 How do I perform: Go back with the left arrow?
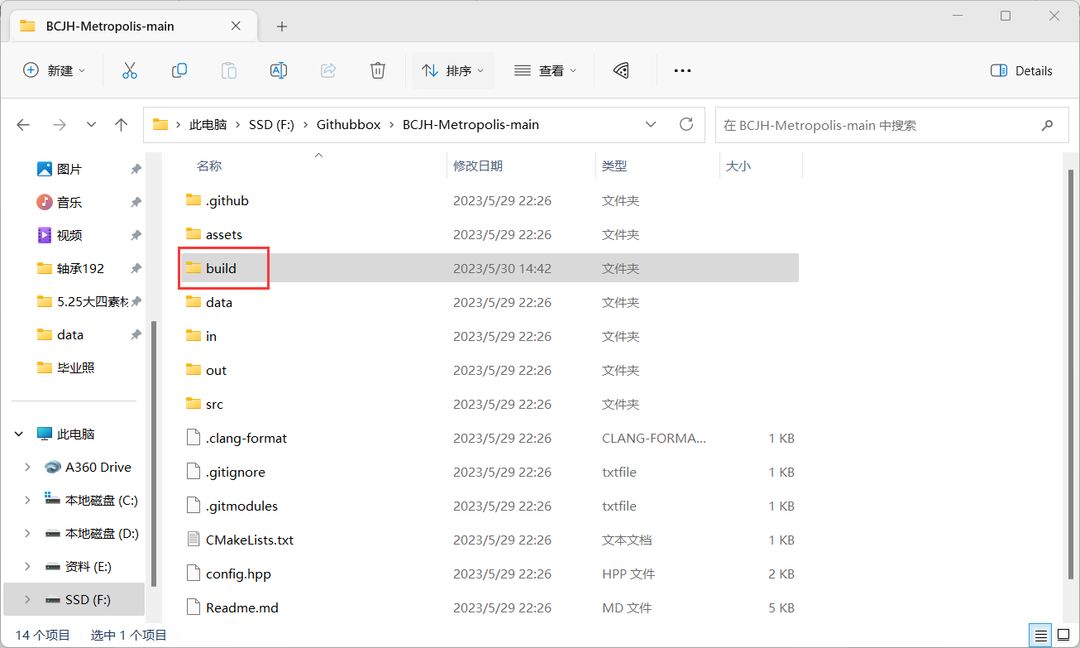(23, 125)
